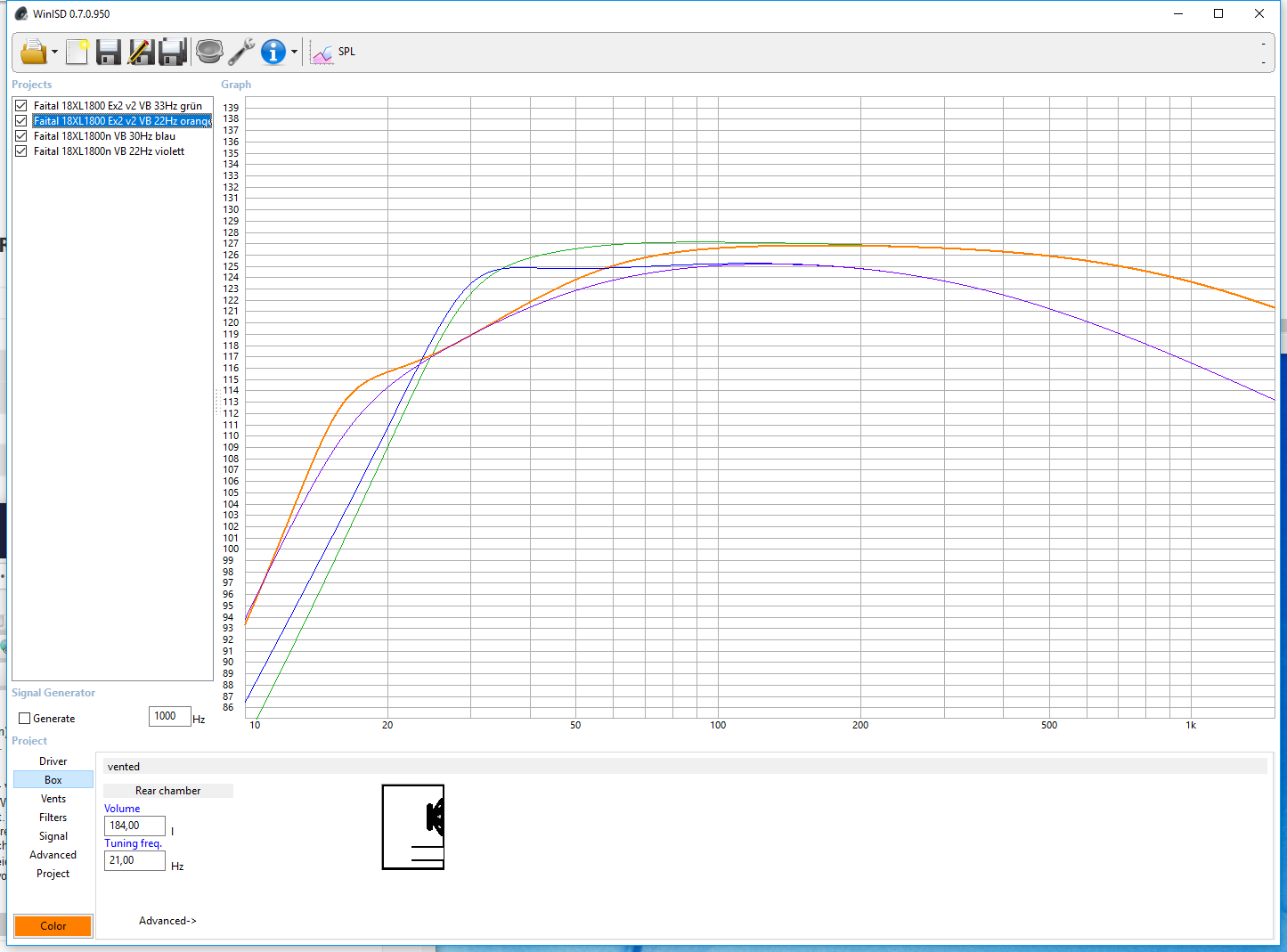Image resolution: width=1287 pixels, height=952 pixels.
Task: Open the SPL graph type selector
Action: [x=333, y=52]
